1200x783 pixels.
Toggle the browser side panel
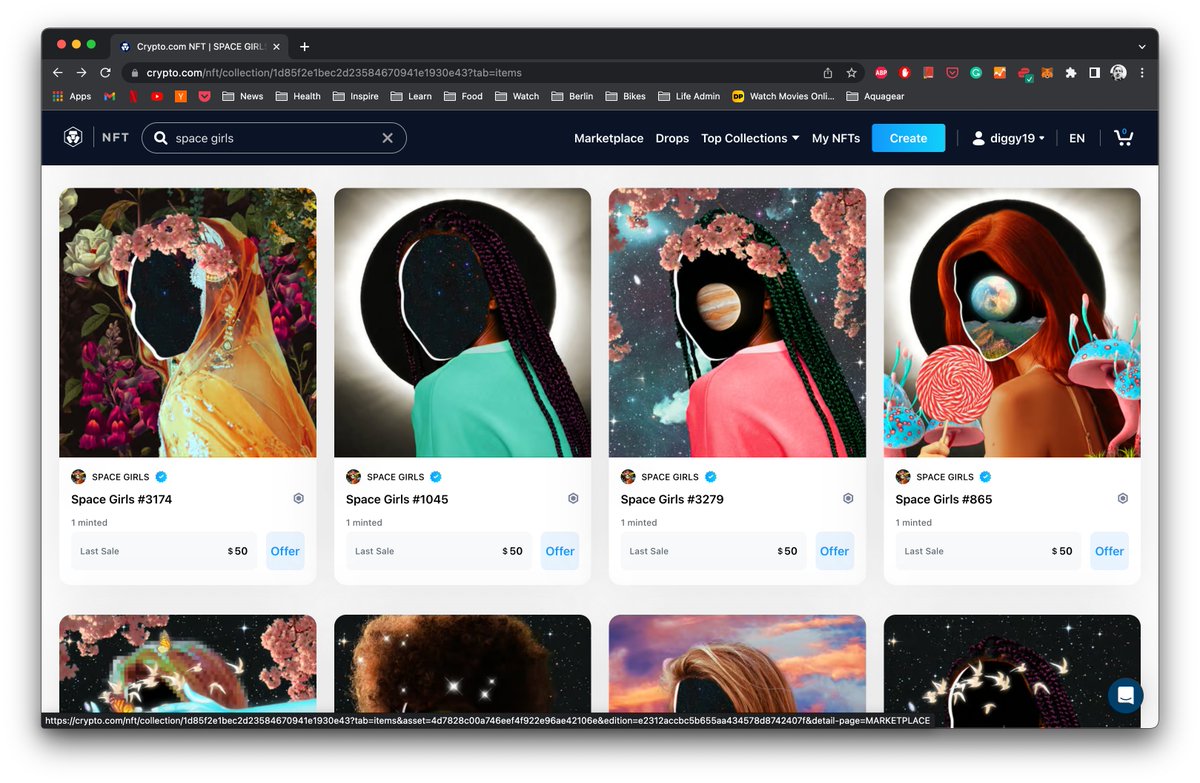tap(1095, 73)
